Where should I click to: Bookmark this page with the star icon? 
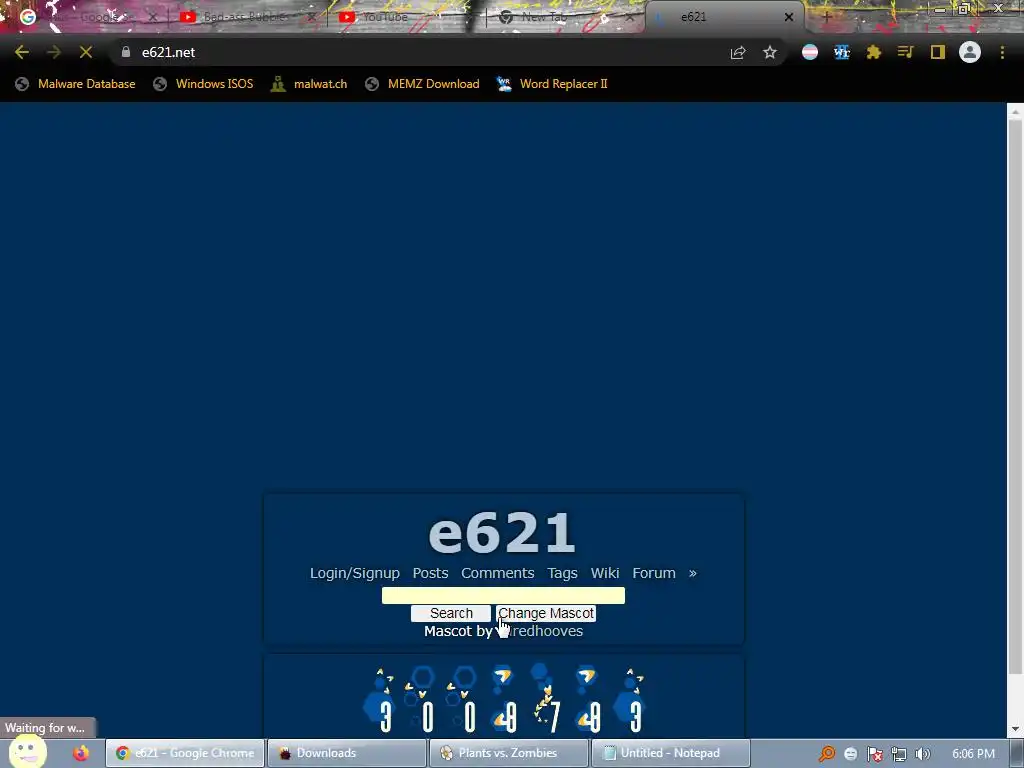tap(770, 52)
